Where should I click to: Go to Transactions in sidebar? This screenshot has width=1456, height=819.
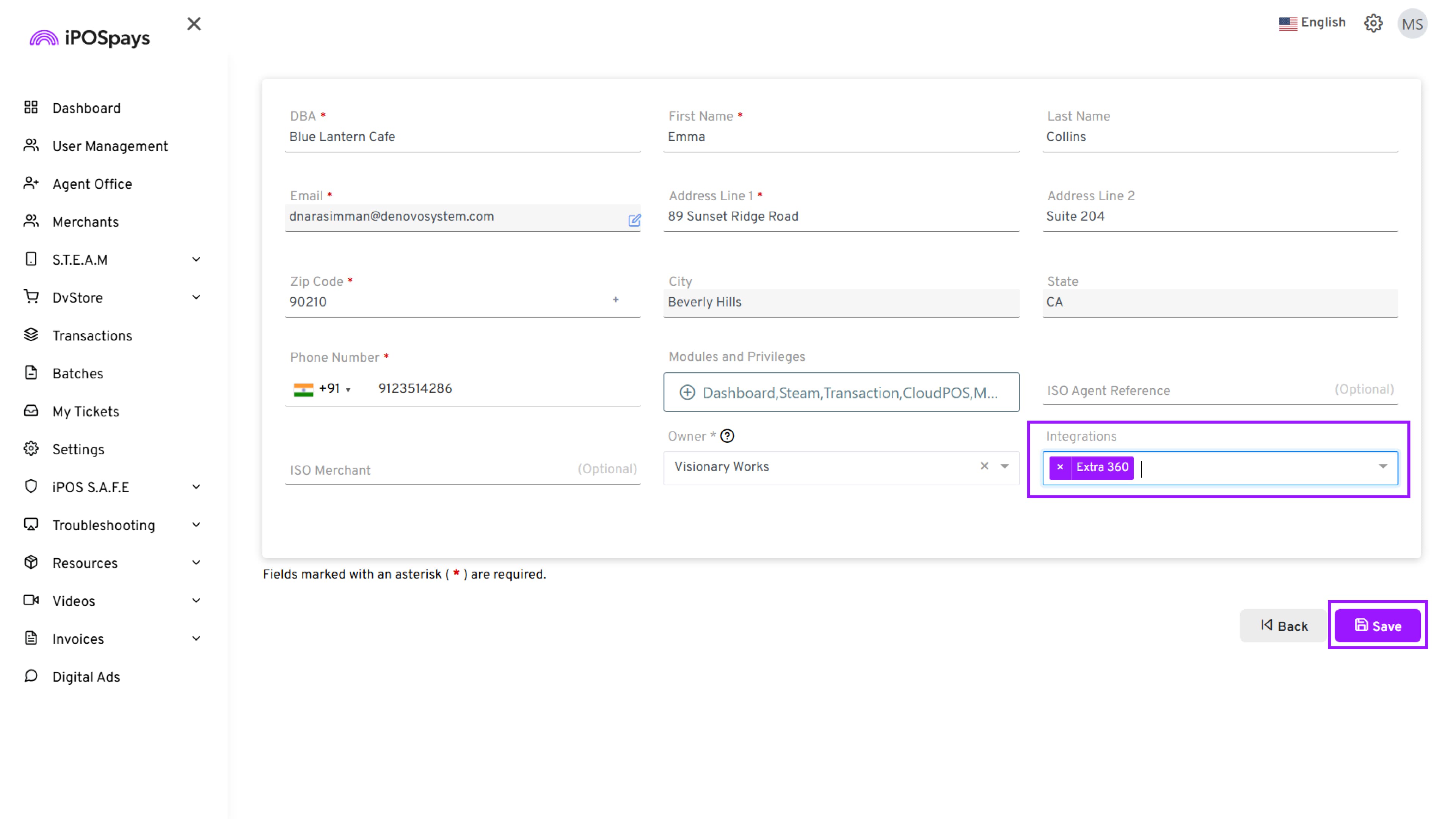click(x=92, y=336)
